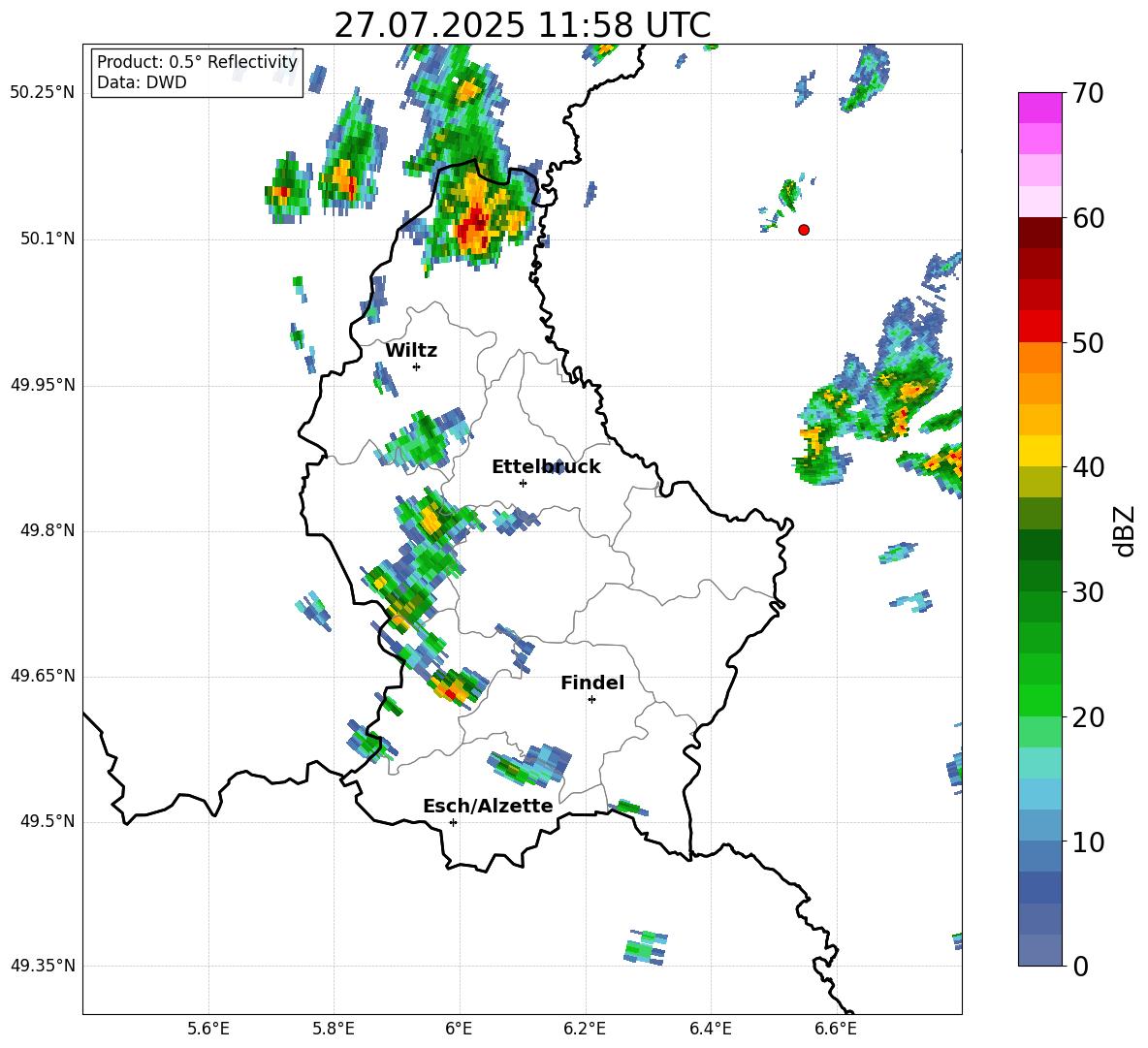This screenshot has width=1148, height=1048.
Task: Click the intense red storm core near 50.1°N
Action: (x=474, y=226)
